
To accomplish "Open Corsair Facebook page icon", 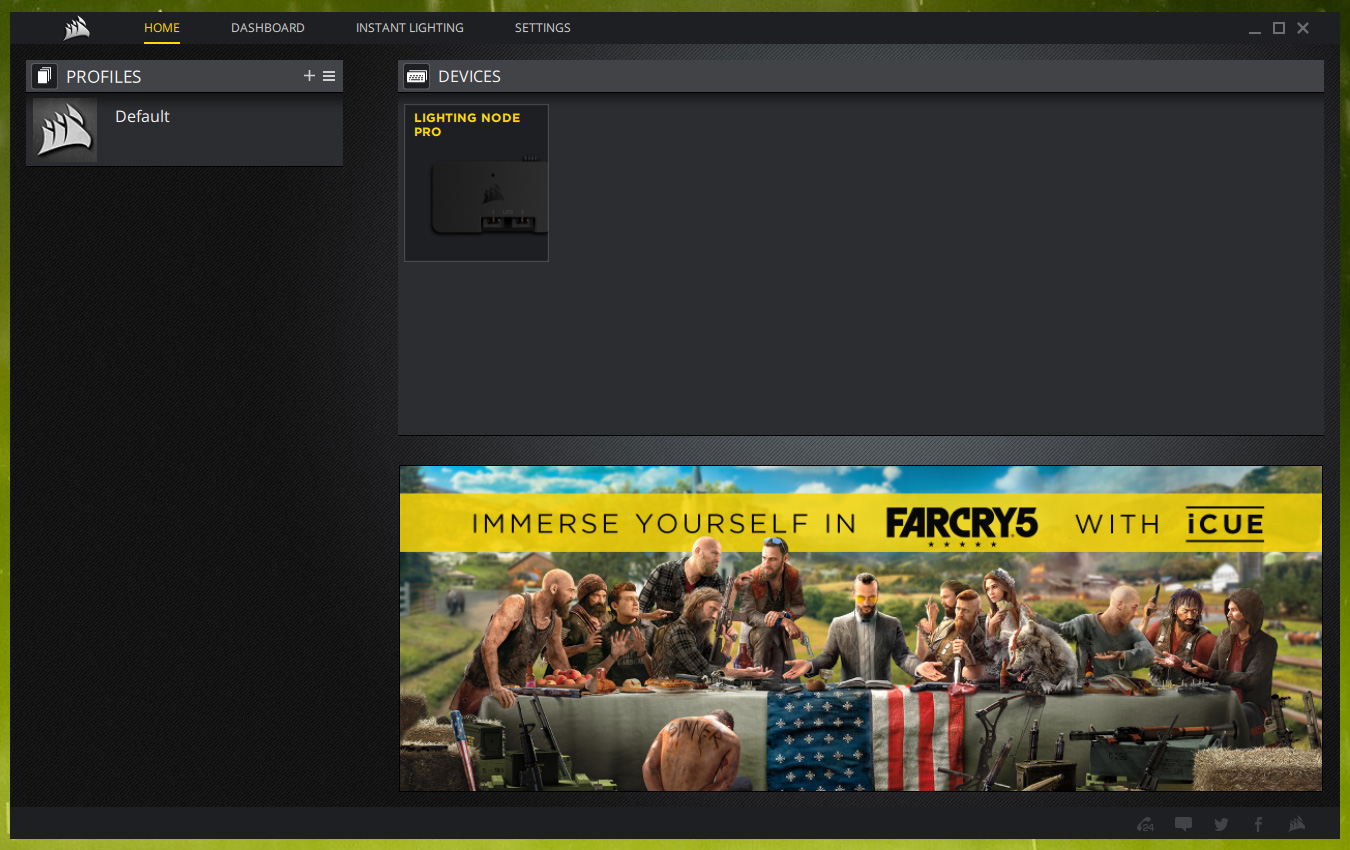I will click(1258, 825).
